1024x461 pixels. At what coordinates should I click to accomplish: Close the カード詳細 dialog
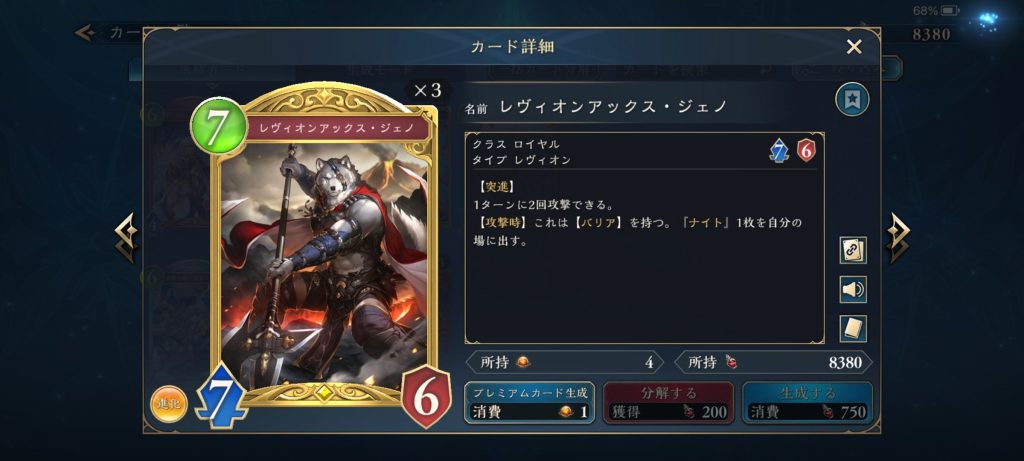[x=854, y=47]
